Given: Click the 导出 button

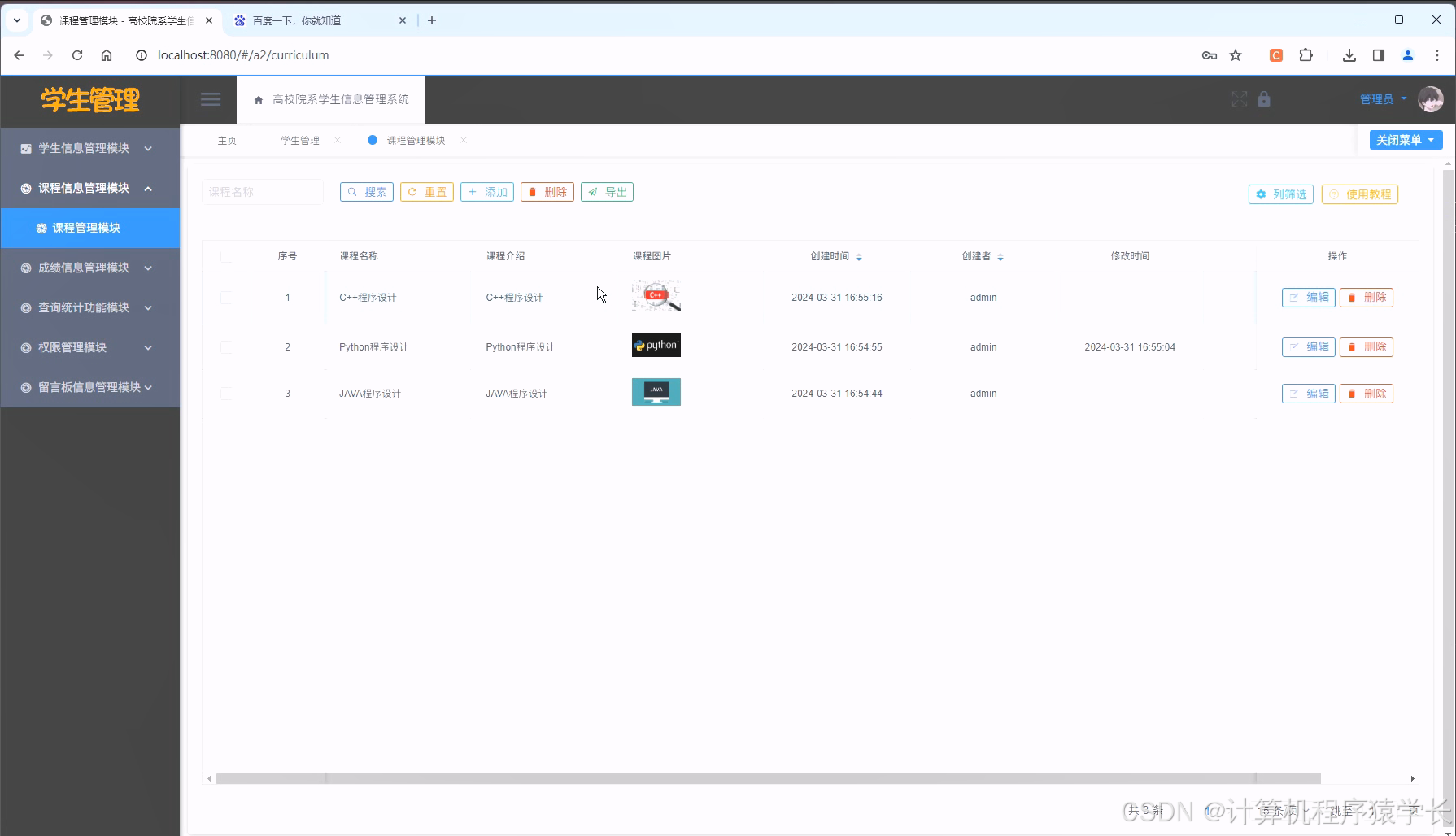Looking at the screenshot, I should click(x=608, y=192).
